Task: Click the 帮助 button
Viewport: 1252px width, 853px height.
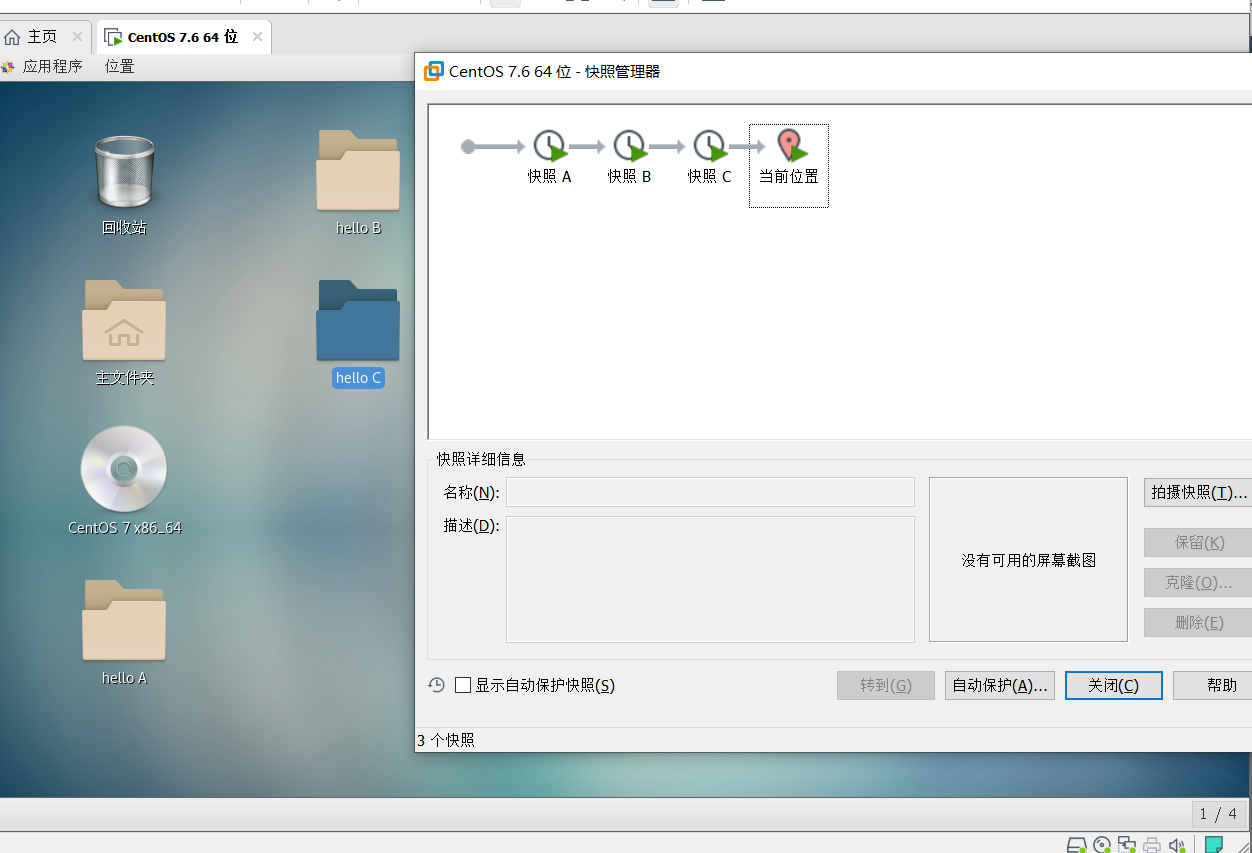Action: [1213, 685]
